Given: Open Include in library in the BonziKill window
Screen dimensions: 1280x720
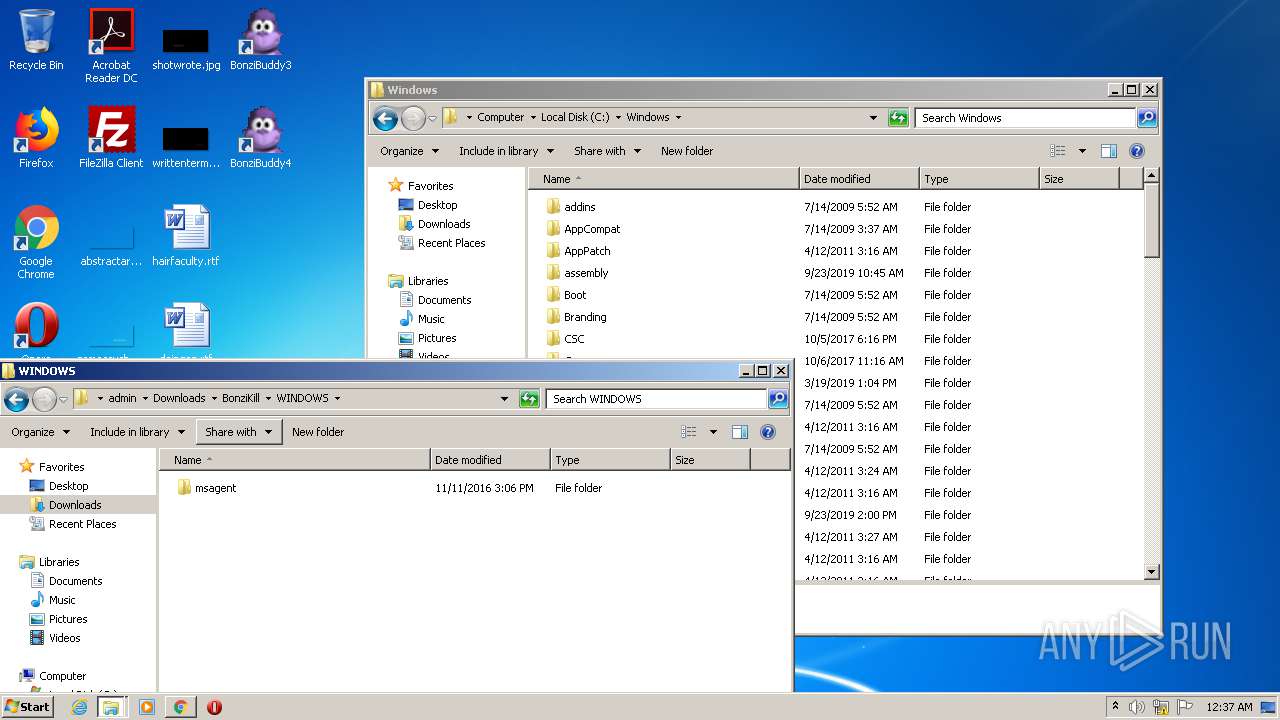Looking at the screenshot, I should coord(137,432).
